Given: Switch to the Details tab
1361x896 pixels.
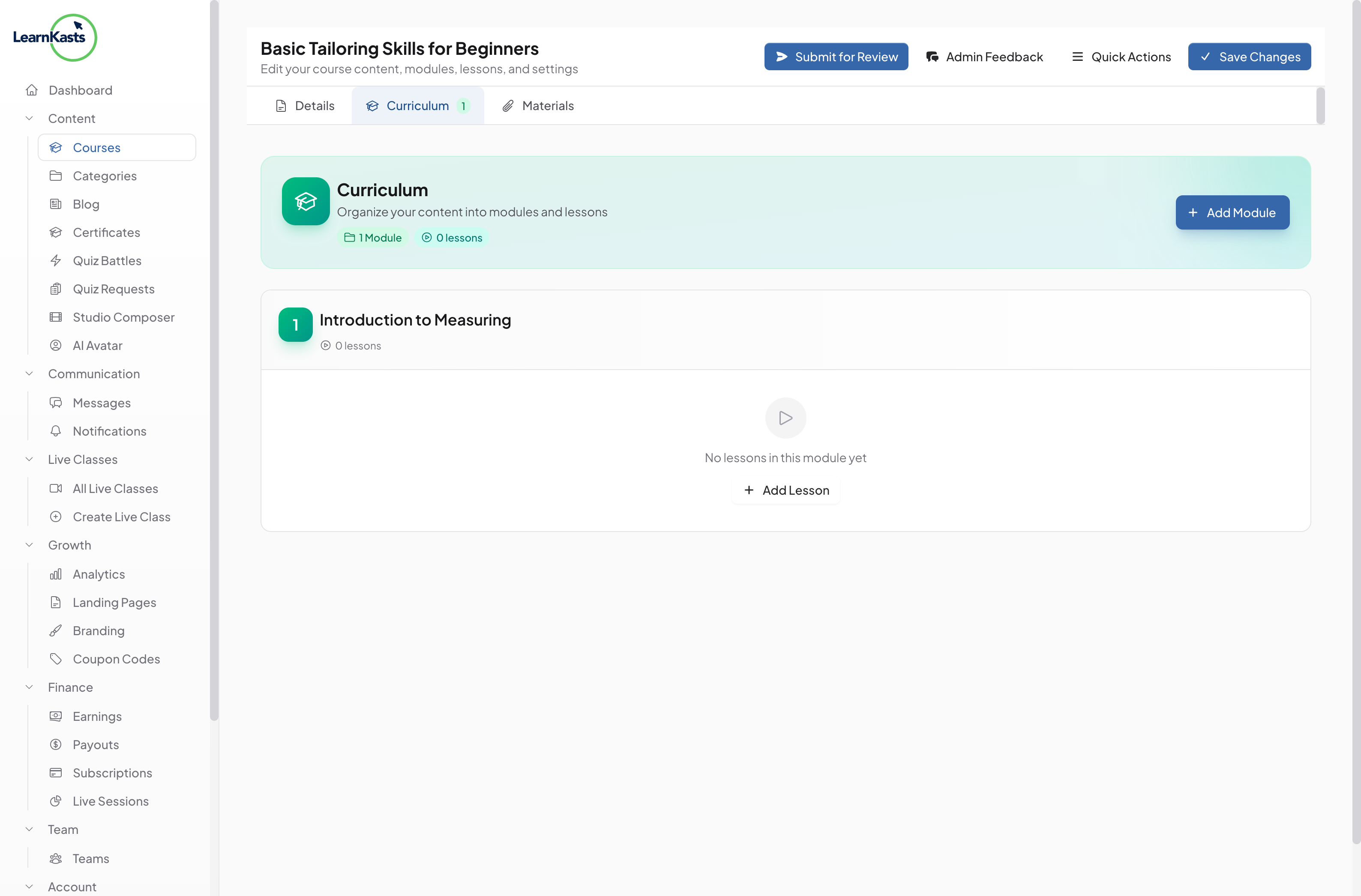Looking at the screenshot, I should tap(305, 106).
